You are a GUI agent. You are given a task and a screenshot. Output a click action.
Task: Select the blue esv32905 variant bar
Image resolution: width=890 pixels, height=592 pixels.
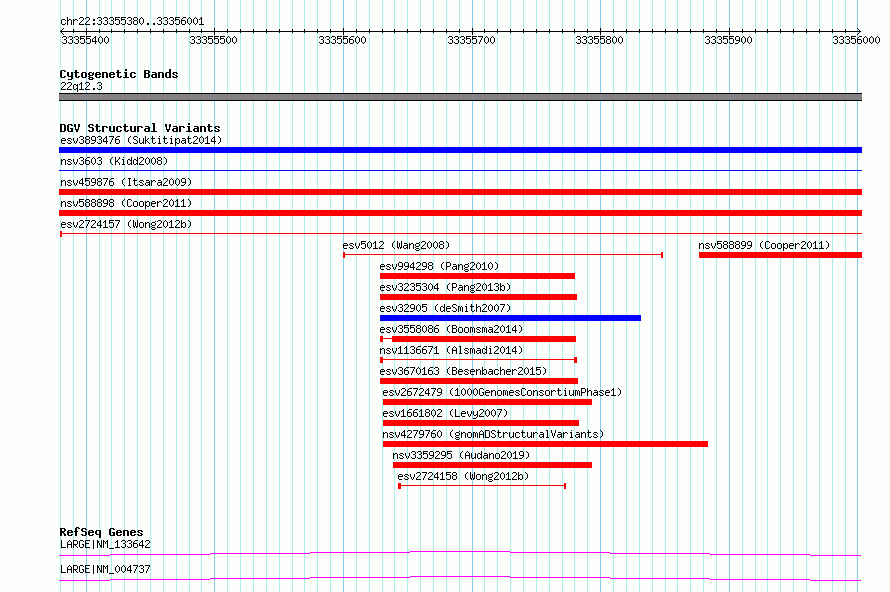[x=510, y=318]
